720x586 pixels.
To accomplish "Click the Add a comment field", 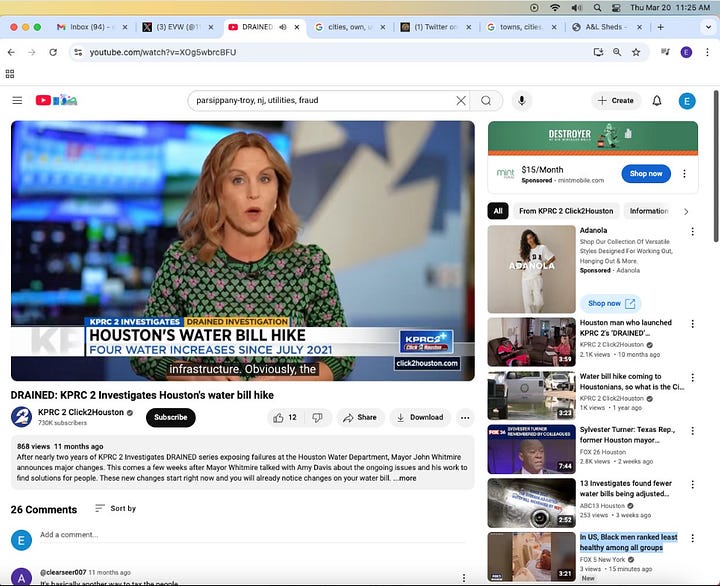I will tap(253, 535).
